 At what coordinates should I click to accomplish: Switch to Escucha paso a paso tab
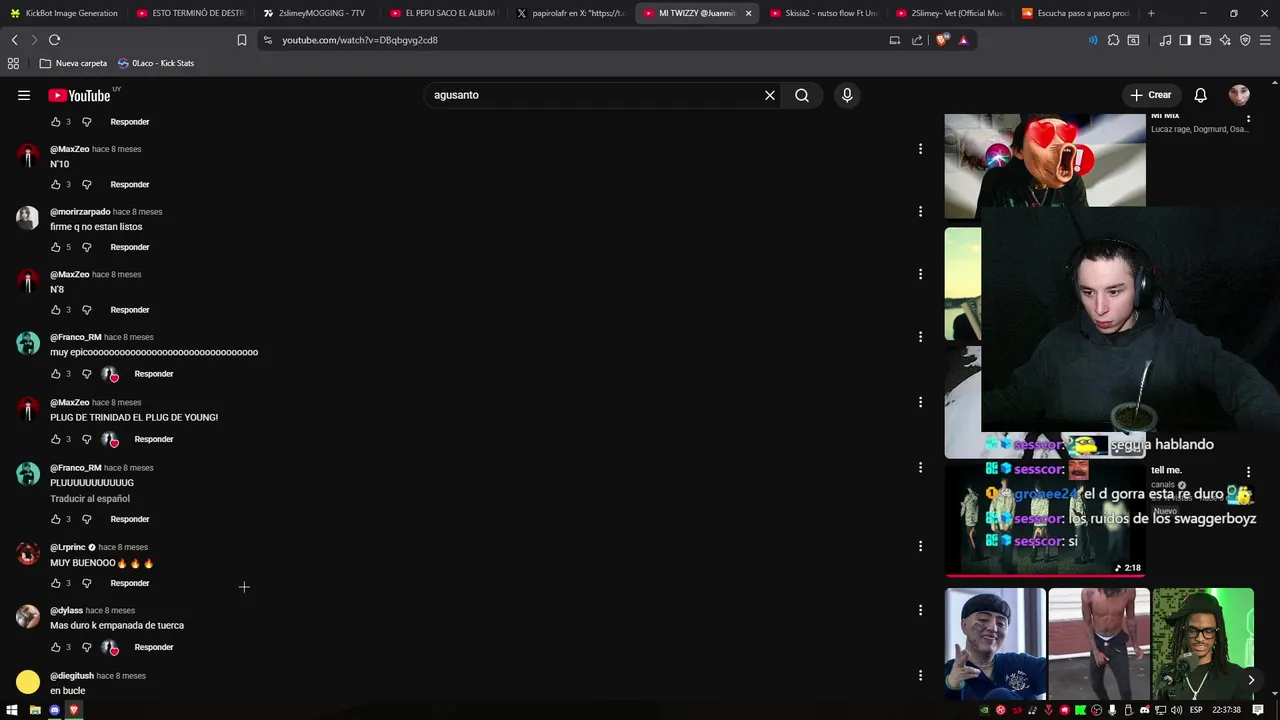coord(1076,13)
